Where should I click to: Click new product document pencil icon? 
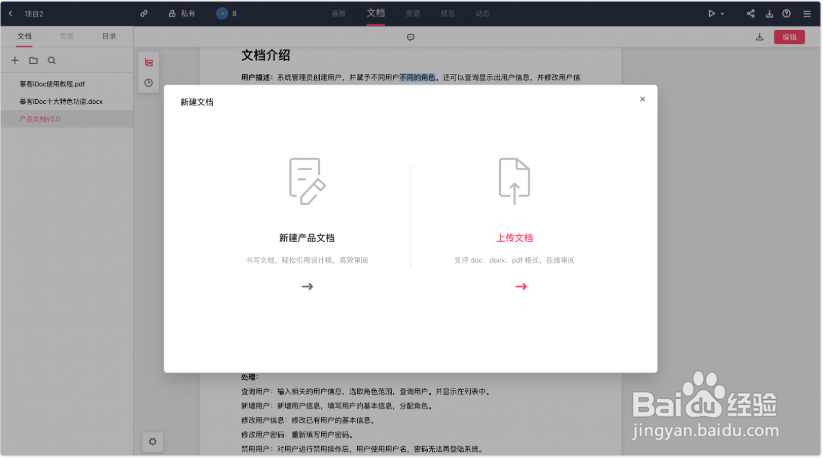[307, 181]
